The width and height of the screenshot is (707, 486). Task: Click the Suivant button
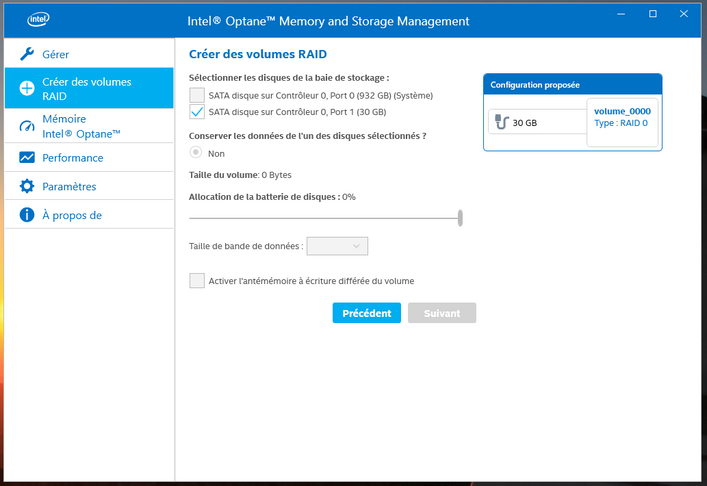point(441,313)
